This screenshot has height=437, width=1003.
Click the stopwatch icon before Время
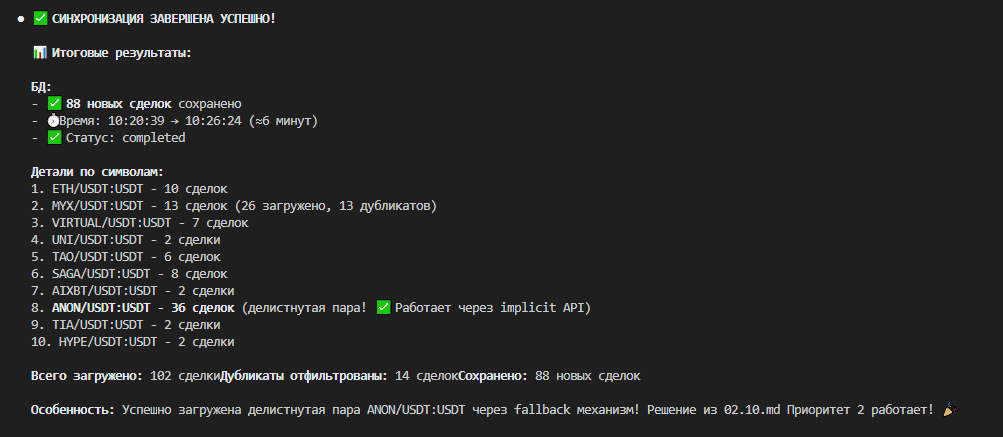click(x=53, y=121)
